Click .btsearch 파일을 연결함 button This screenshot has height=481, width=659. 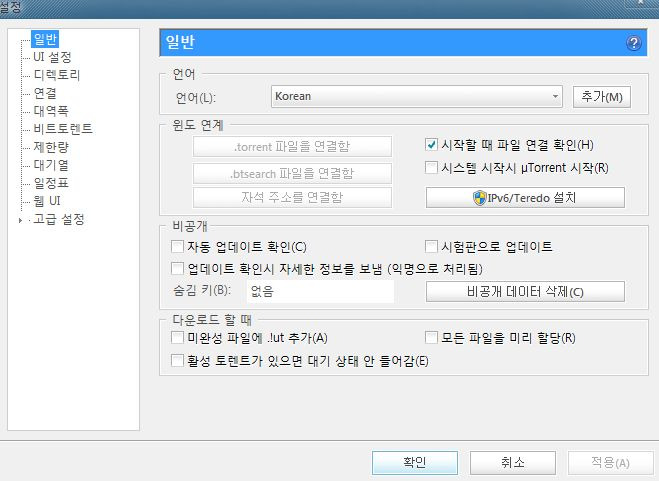(292, 173)
